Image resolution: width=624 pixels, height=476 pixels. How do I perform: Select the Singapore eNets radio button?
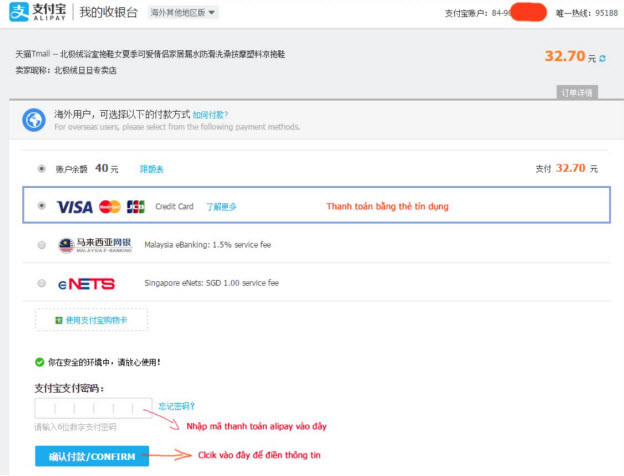(x=41, y=283)
